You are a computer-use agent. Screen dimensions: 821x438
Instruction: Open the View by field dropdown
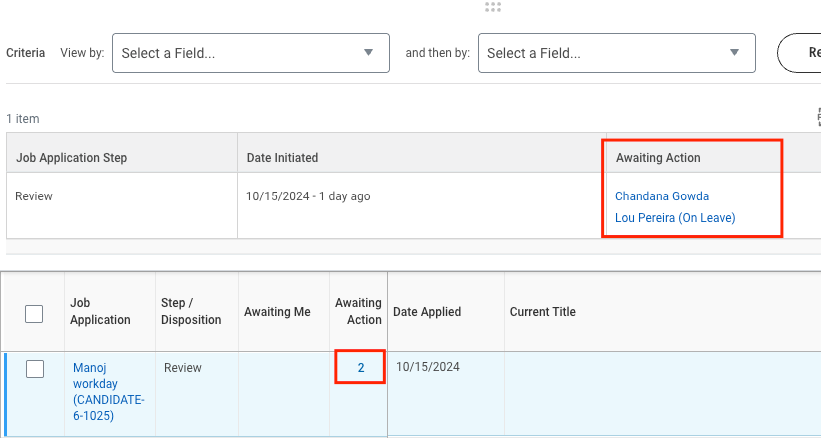251,53
